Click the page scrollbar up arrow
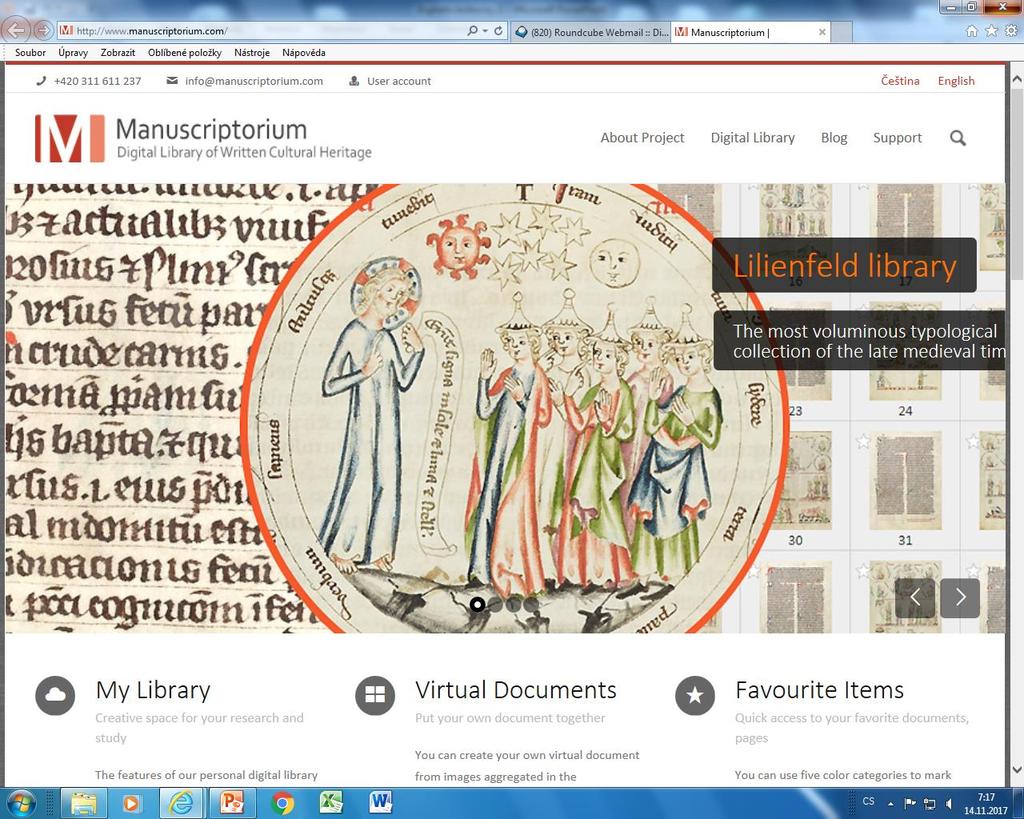 click(x=1016, y=78)
